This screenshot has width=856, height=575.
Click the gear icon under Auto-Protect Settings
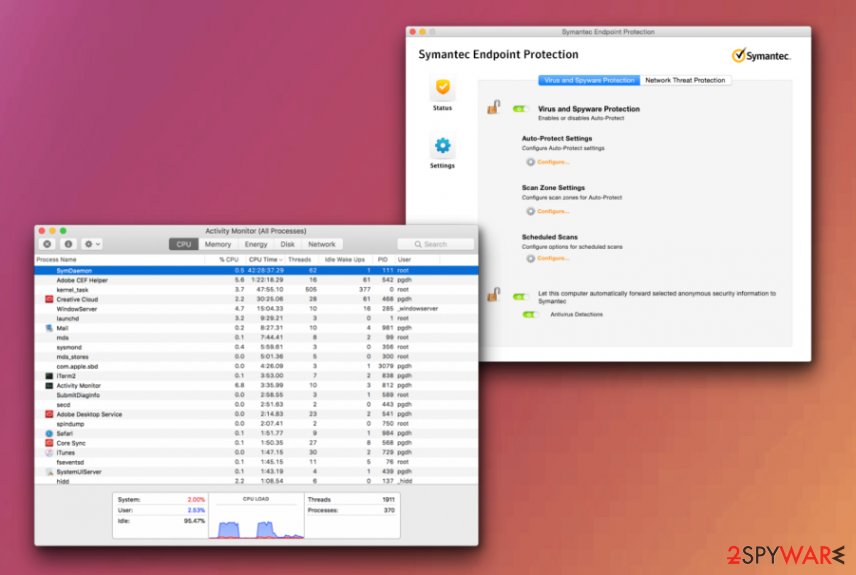pos(530,162)
